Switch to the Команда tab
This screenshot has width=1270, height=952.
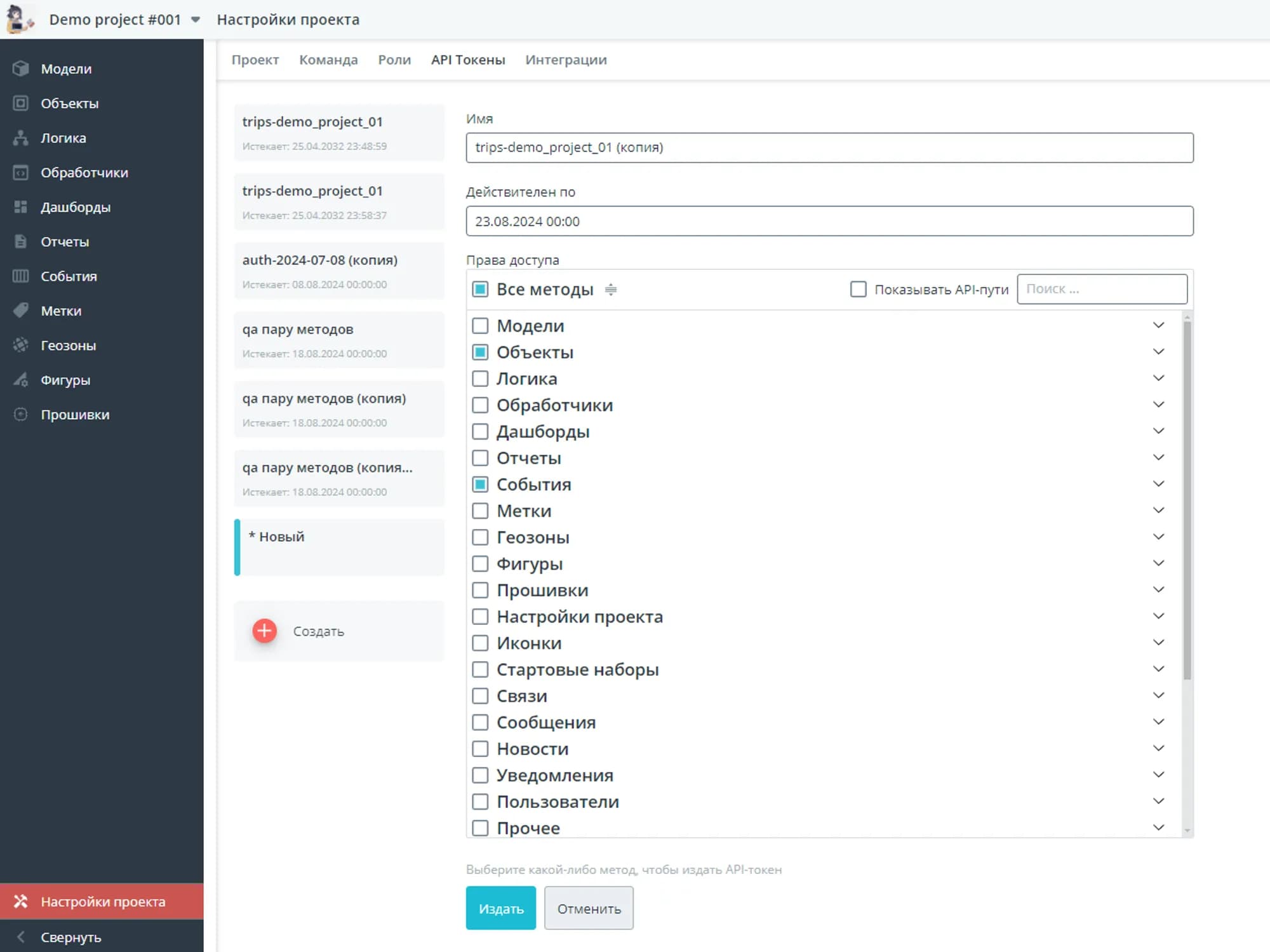[x=328, y=60]
